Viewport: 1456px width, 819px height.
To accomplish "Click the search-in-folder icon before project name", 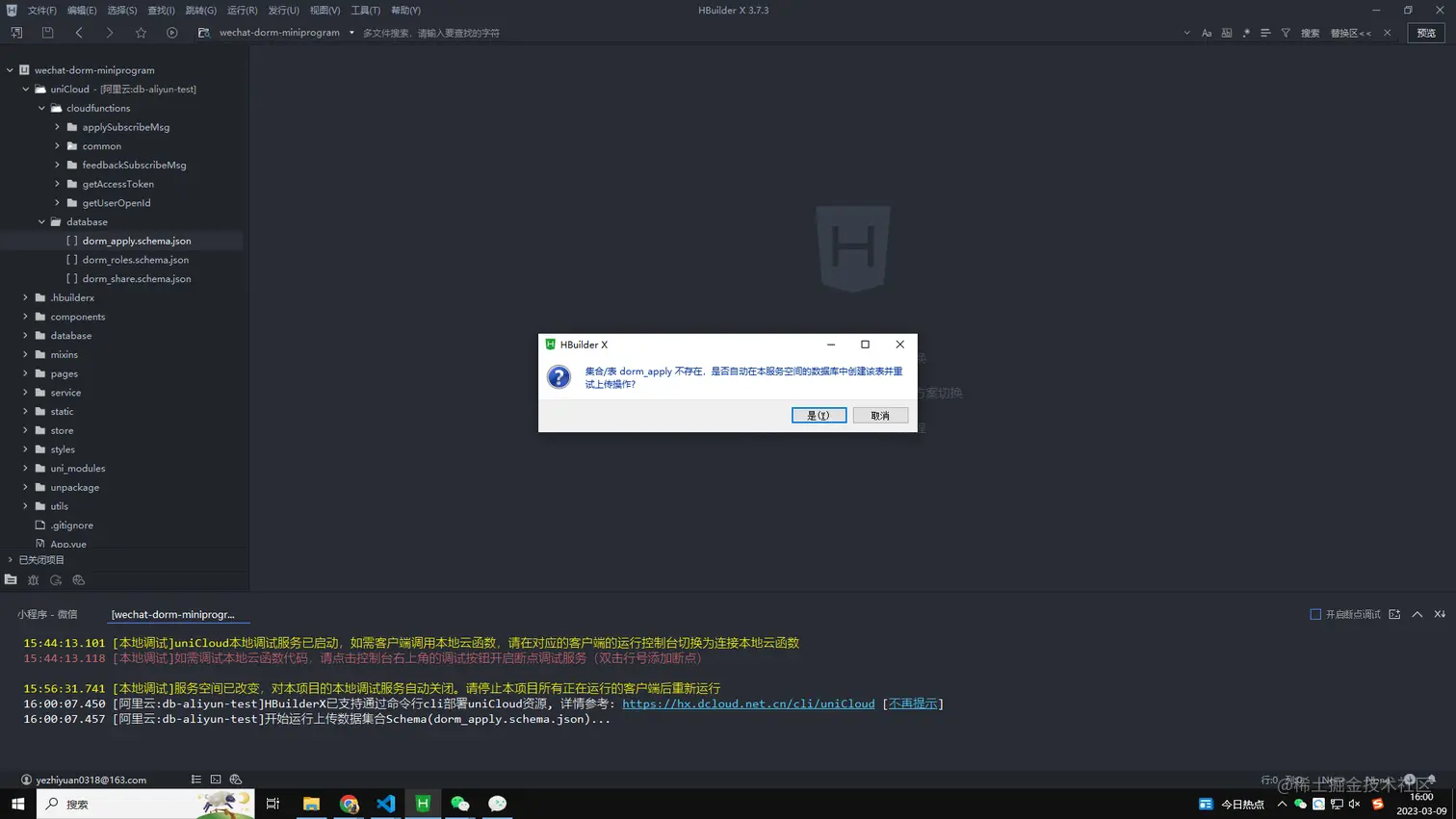I will click(203, 33).
